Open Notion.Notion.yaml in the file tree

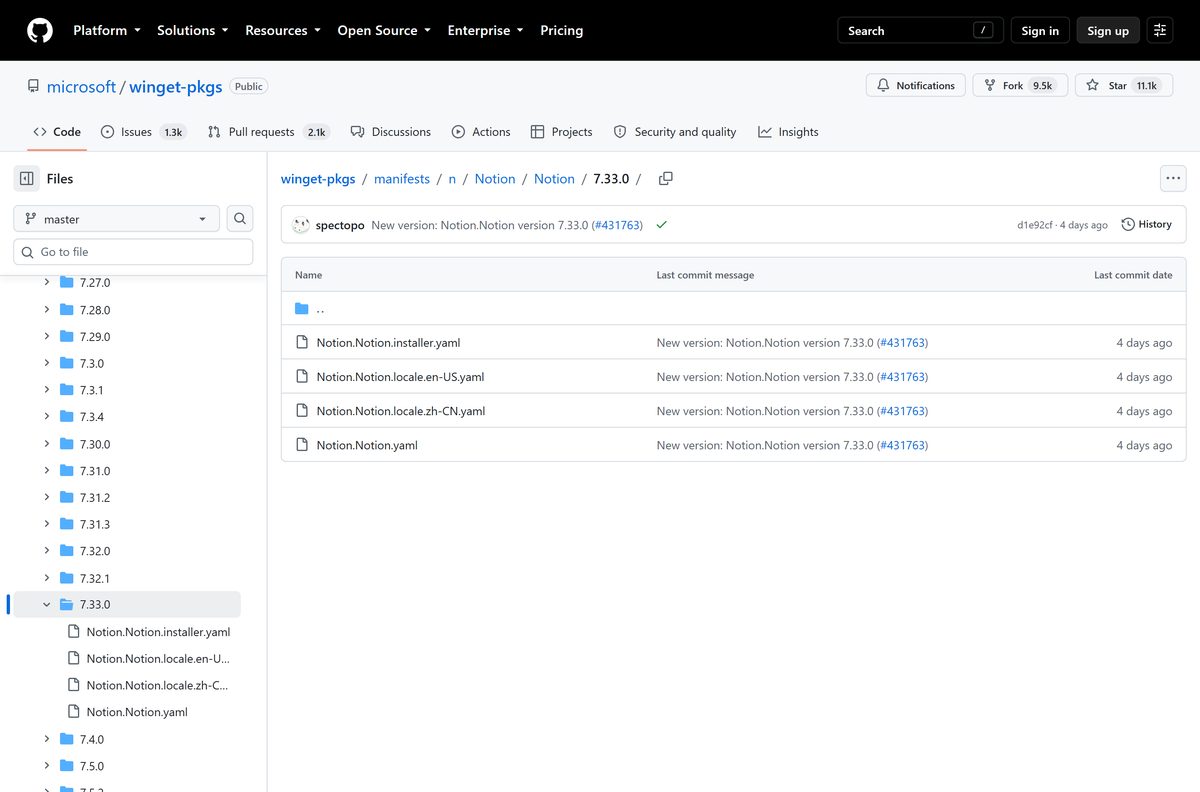tap(137, 712)
